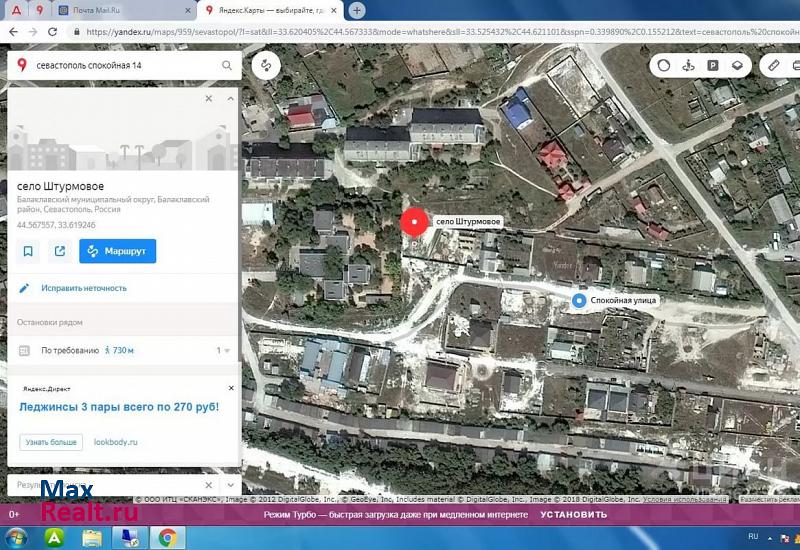Collapse the place card with chevron

point(231,99)
